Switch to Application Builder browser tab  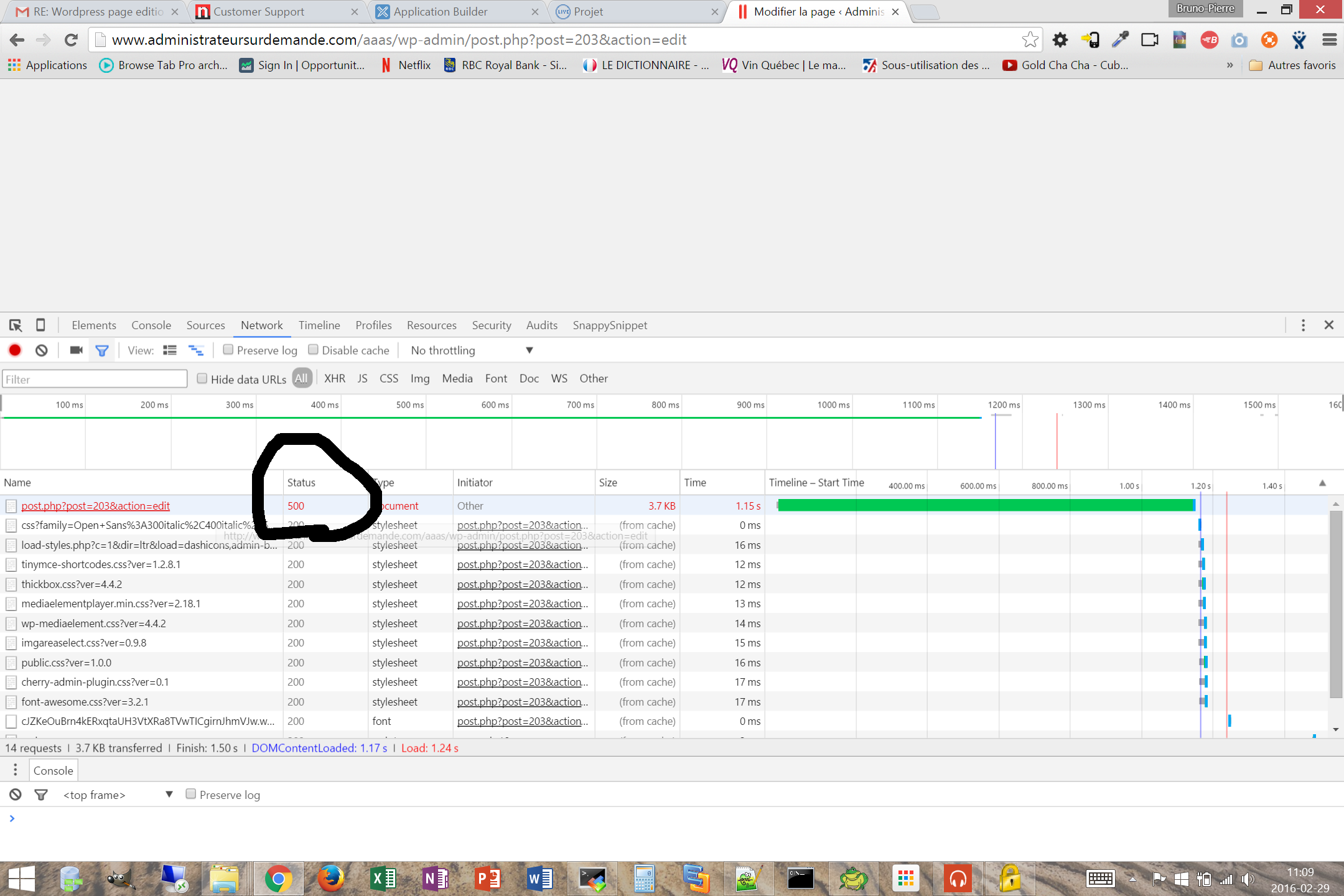coord(457,12)
